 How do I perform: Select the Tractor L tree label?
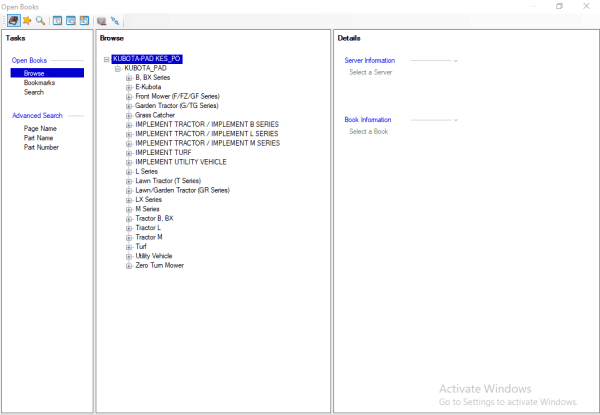[x=148, y=228]
